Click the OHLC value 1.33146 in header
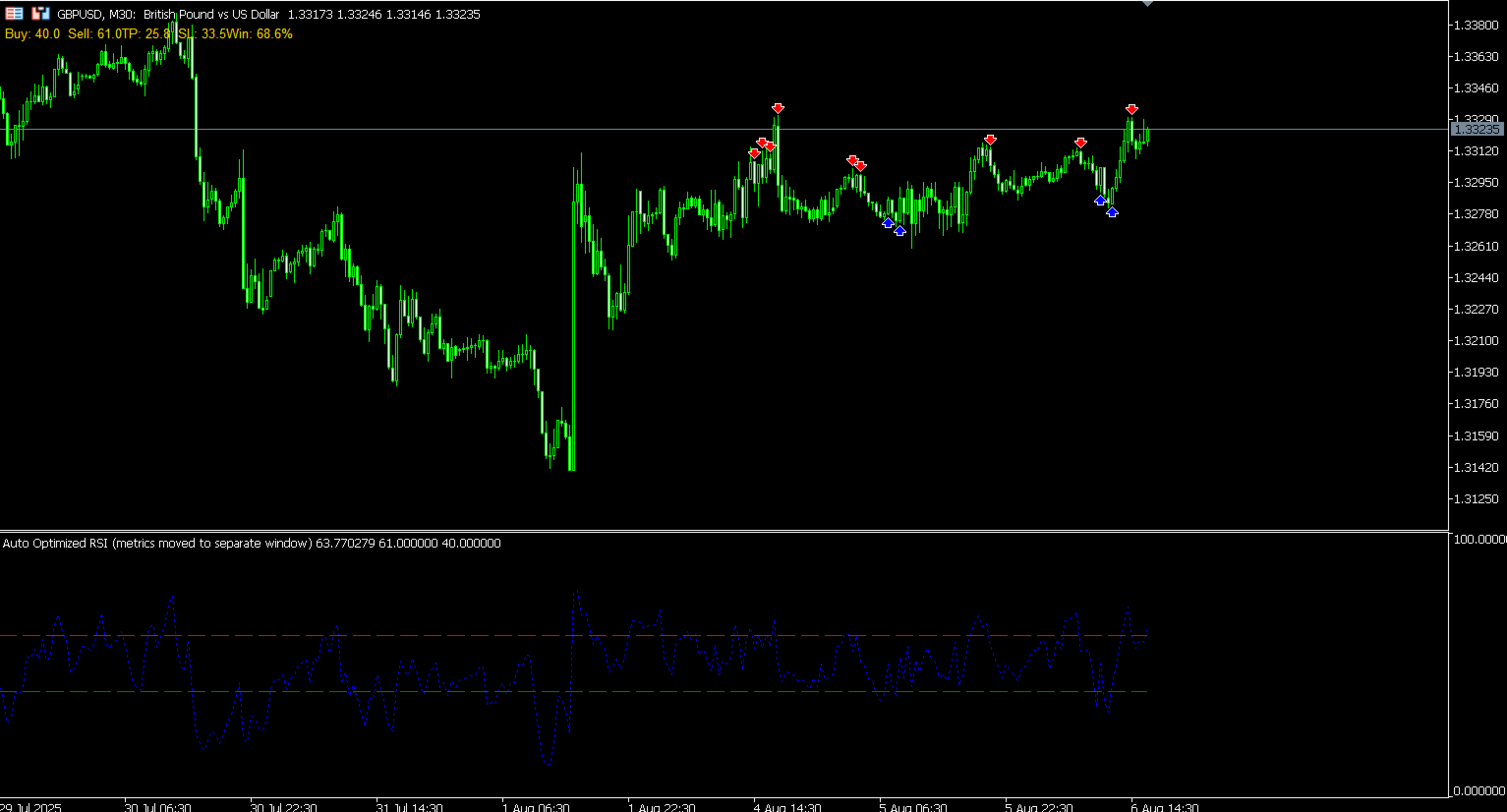Viewport: 1507px width, 812px height. click(409, 15)
